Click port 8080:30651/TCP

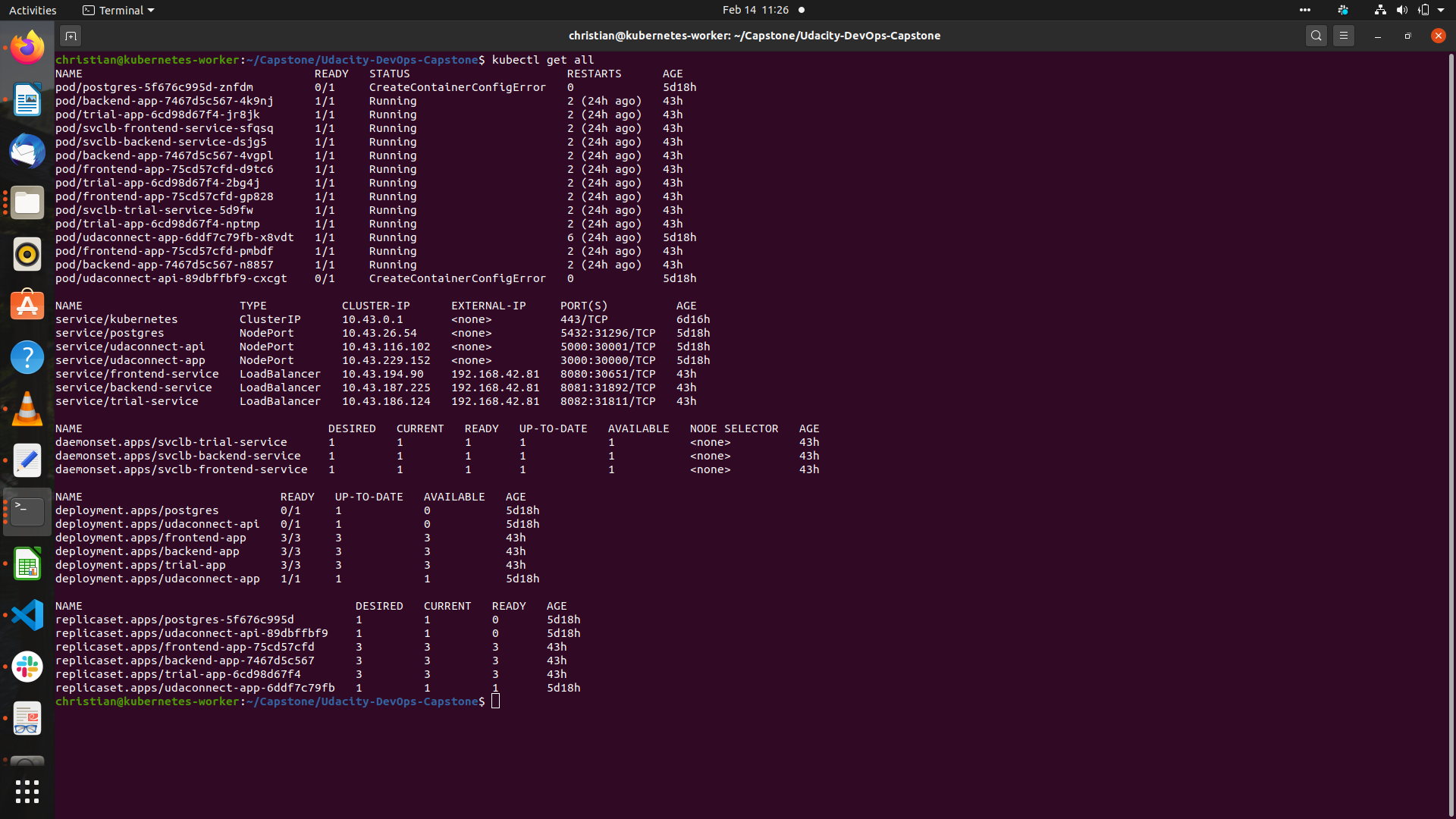pyautogui.click(x=608, y=374)
